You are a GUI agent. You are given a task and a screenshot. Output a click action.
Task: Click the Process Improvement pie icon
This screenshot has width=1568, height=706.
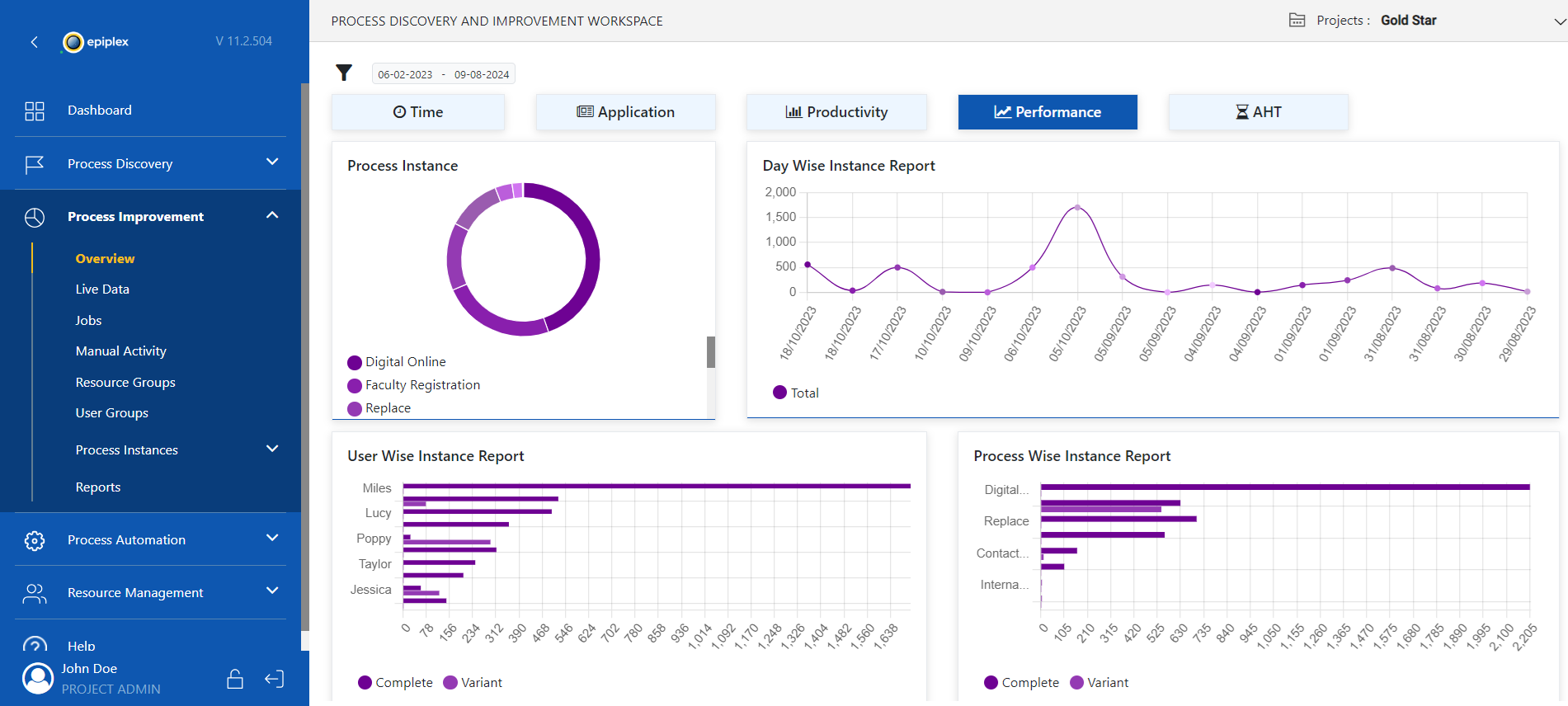[35, 217]
